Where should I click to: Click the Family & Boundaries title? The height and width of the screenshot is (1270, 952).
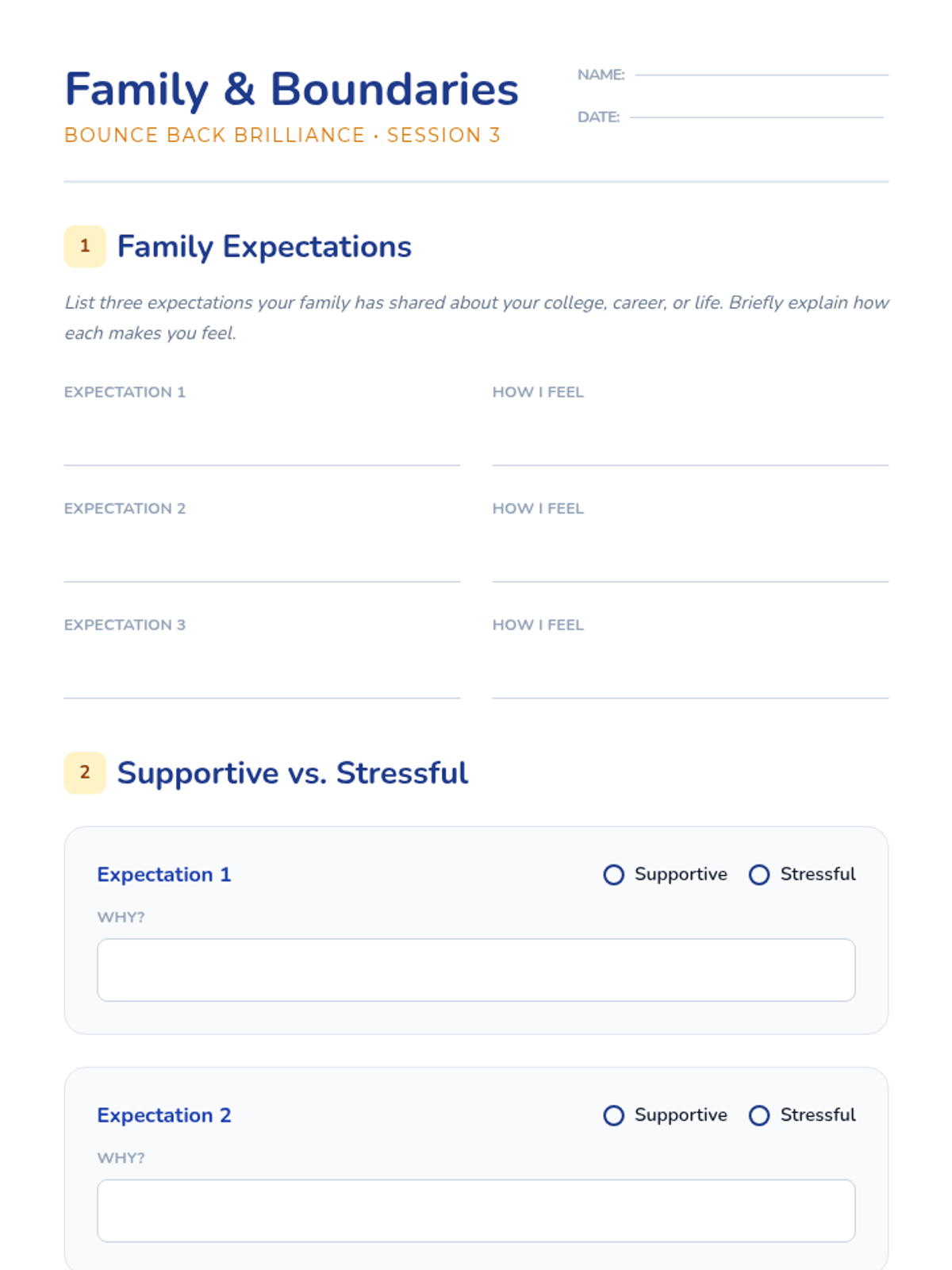pos(291,89)
